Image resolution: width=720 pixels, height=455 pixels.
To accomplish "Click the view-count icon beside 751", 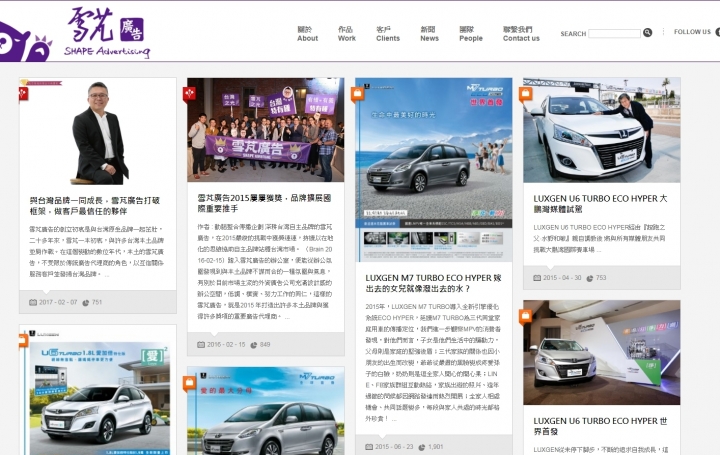I will 86,303.
